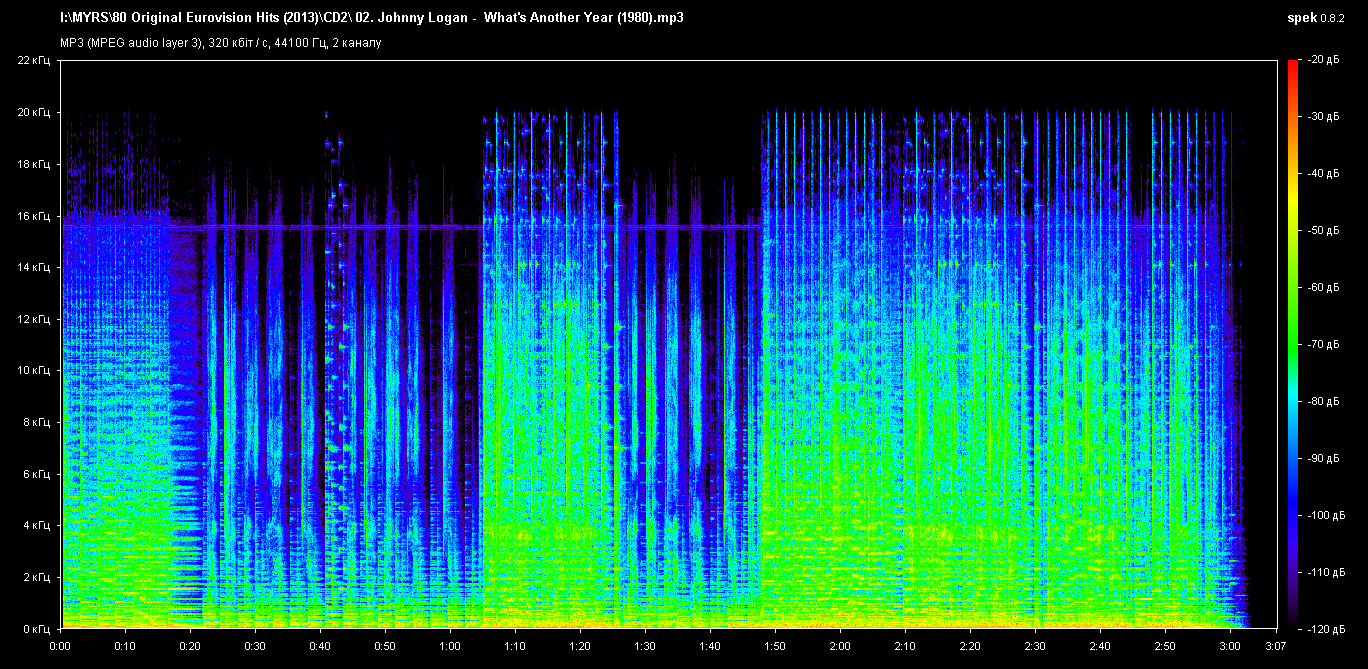Select the 0:00 start time marker
Screen dimensions: 1368x669
coord(60,646)
